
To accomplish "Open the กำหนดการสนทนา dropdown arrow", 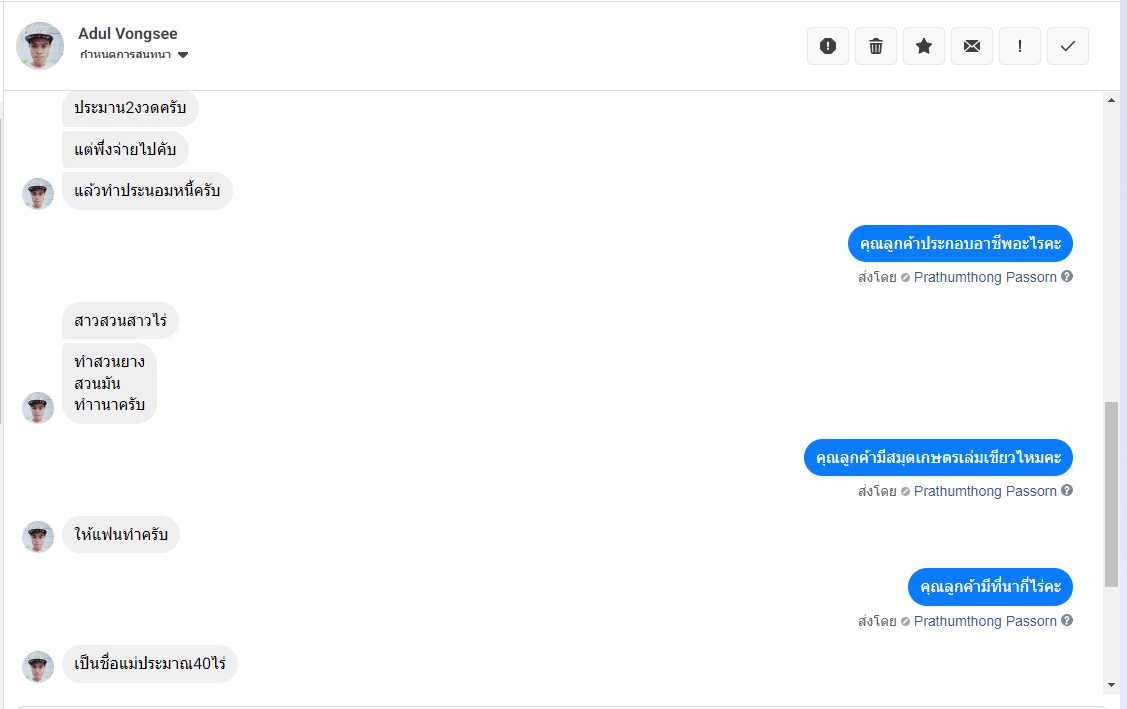I will pos(183,55).
